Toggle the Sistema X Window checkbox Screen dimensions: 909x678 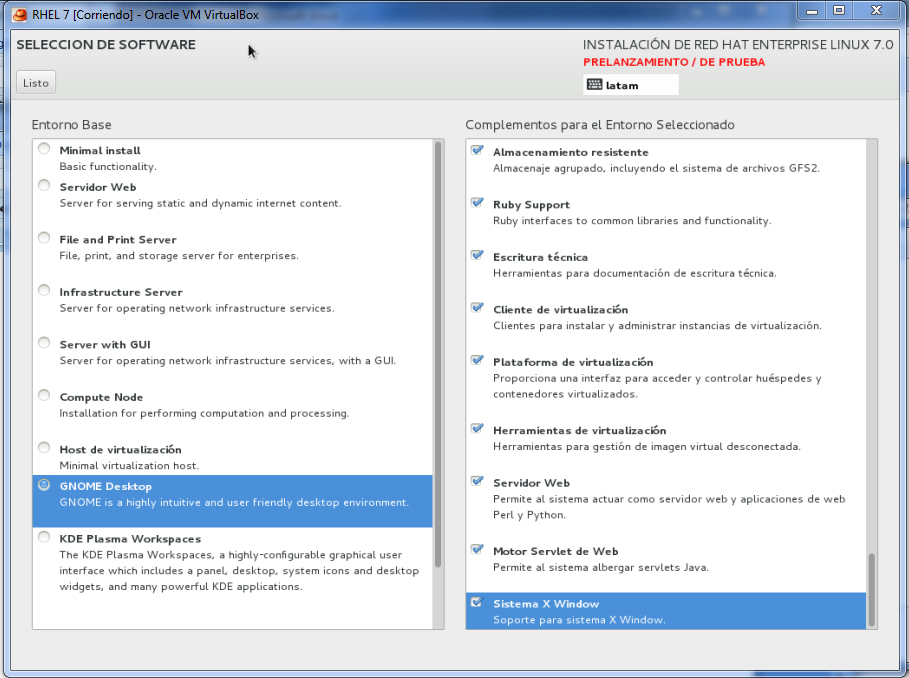point(477,602)
